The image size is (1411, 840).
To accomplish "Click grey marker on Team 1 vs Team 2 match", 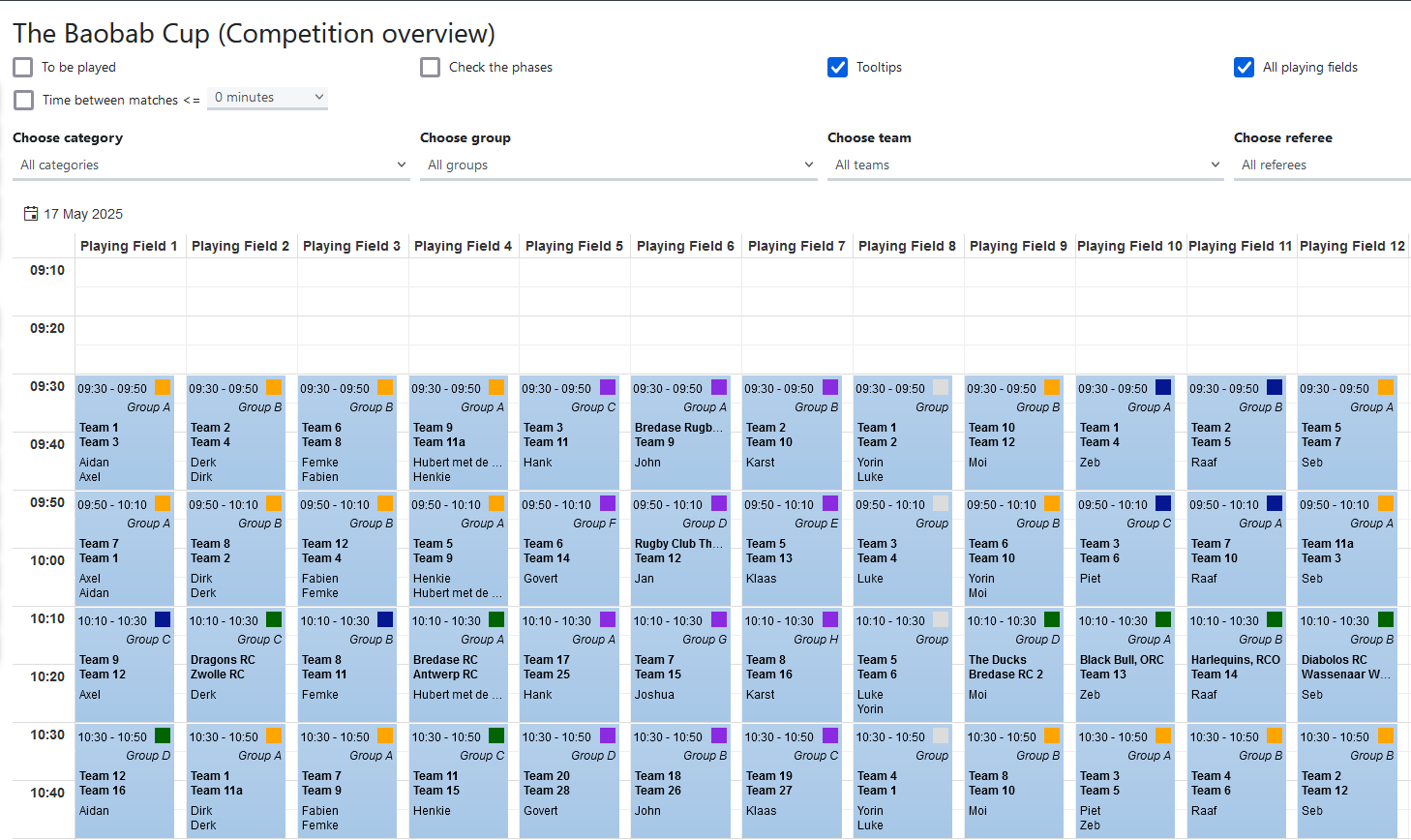I will pyautogui.click(x=941, y=387).
